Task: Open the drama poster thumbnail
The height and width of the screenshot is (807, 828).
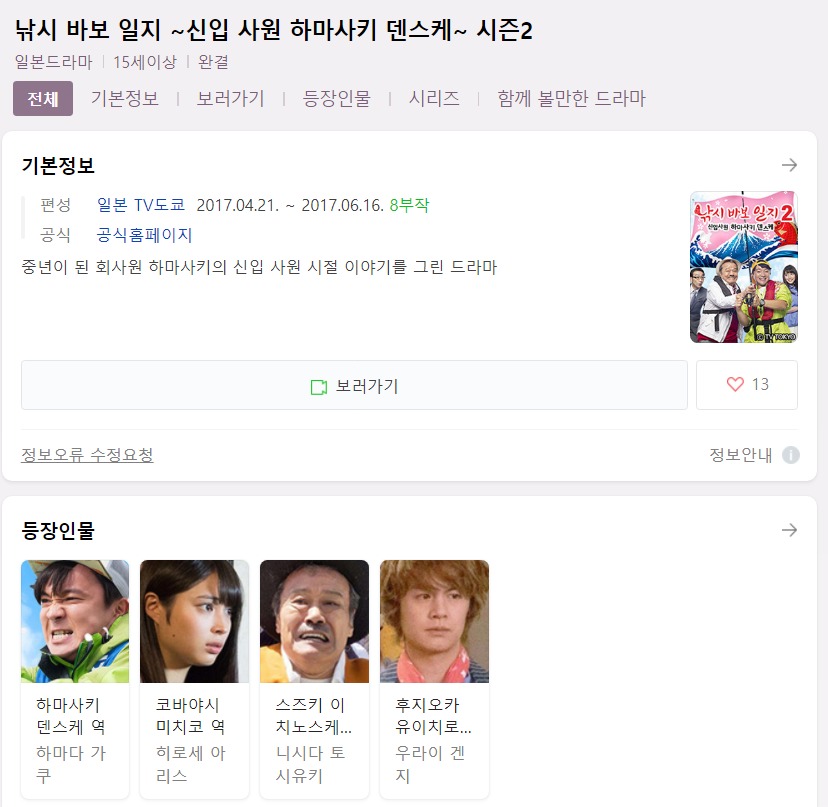Action: pos(744,267)
